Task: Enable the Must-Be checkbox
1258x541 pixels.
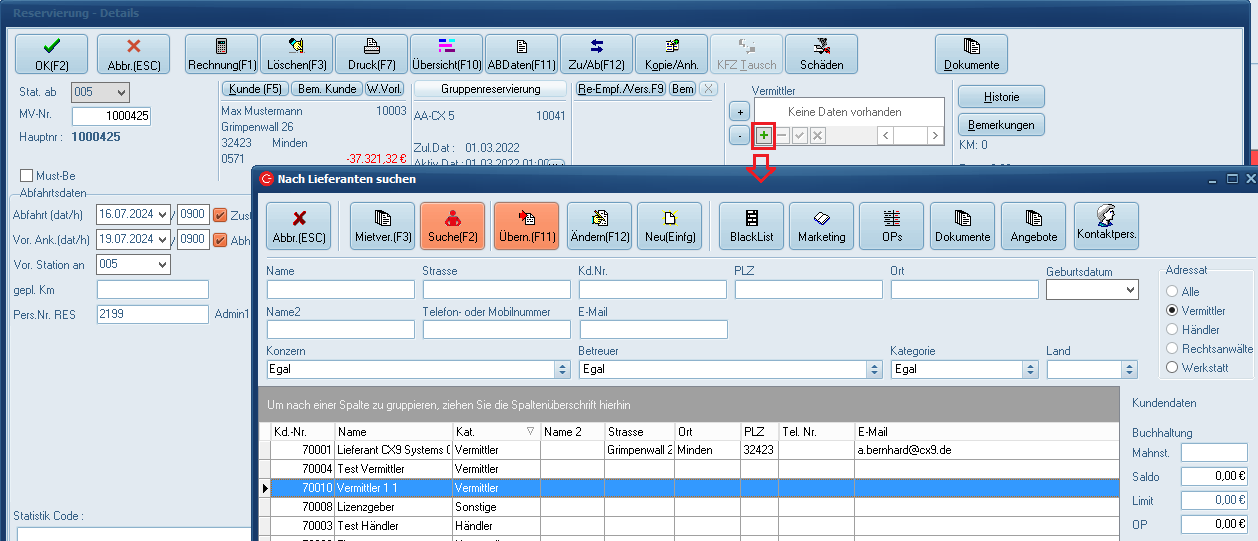Action: coord(27,176)
